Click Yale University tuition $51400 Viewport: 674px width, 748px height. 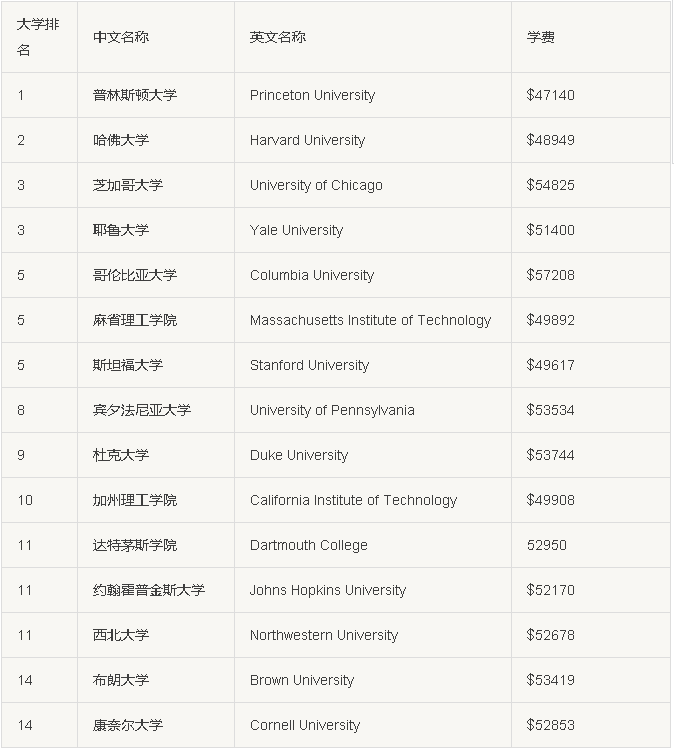click(x=550, y=230)
